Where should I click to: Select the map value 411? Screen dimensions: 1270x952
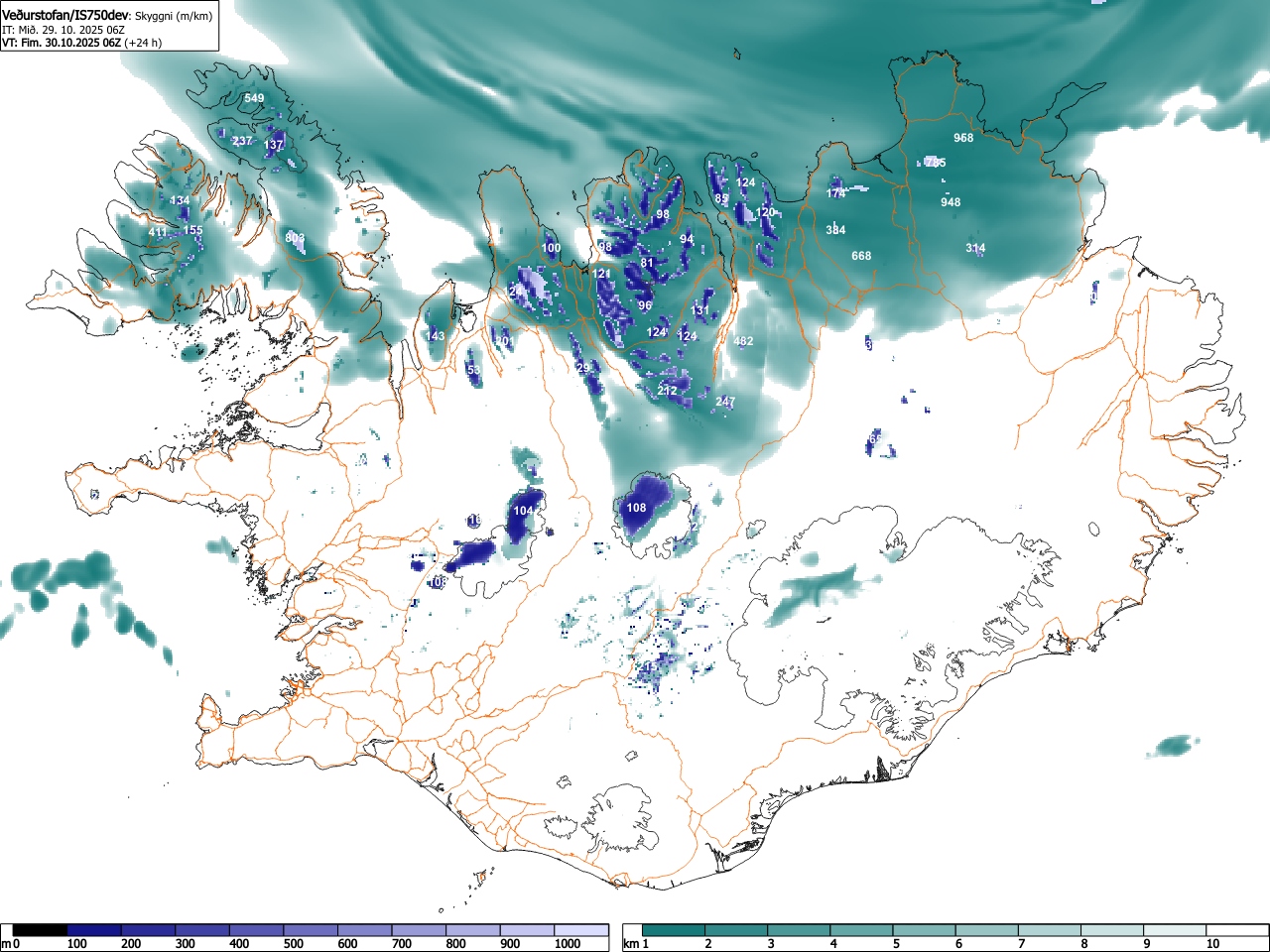pos(158,232)
